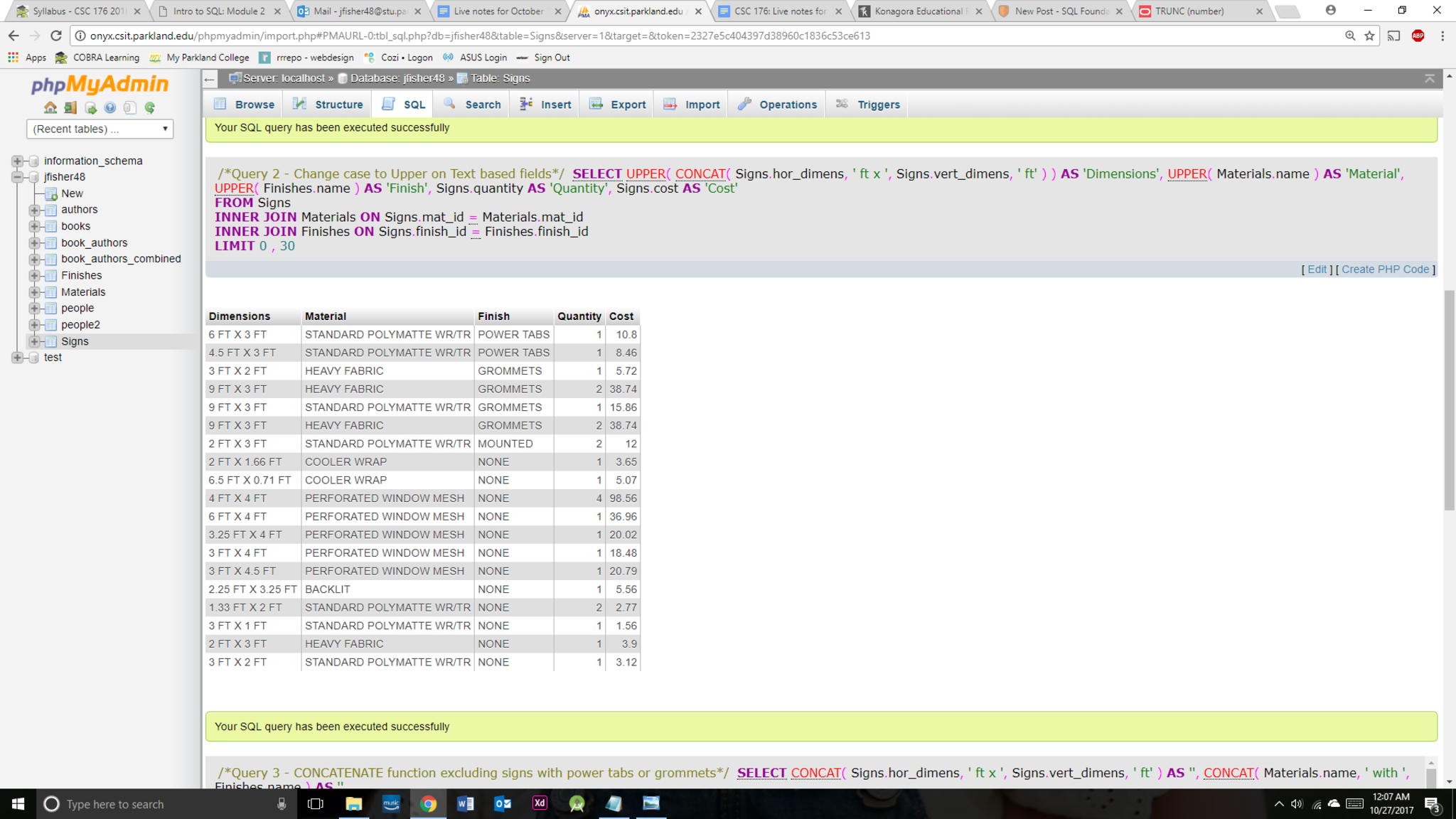Click Create PHP Code link
The width and height of the screenshot is (1456, 819).
point(1385,269)
